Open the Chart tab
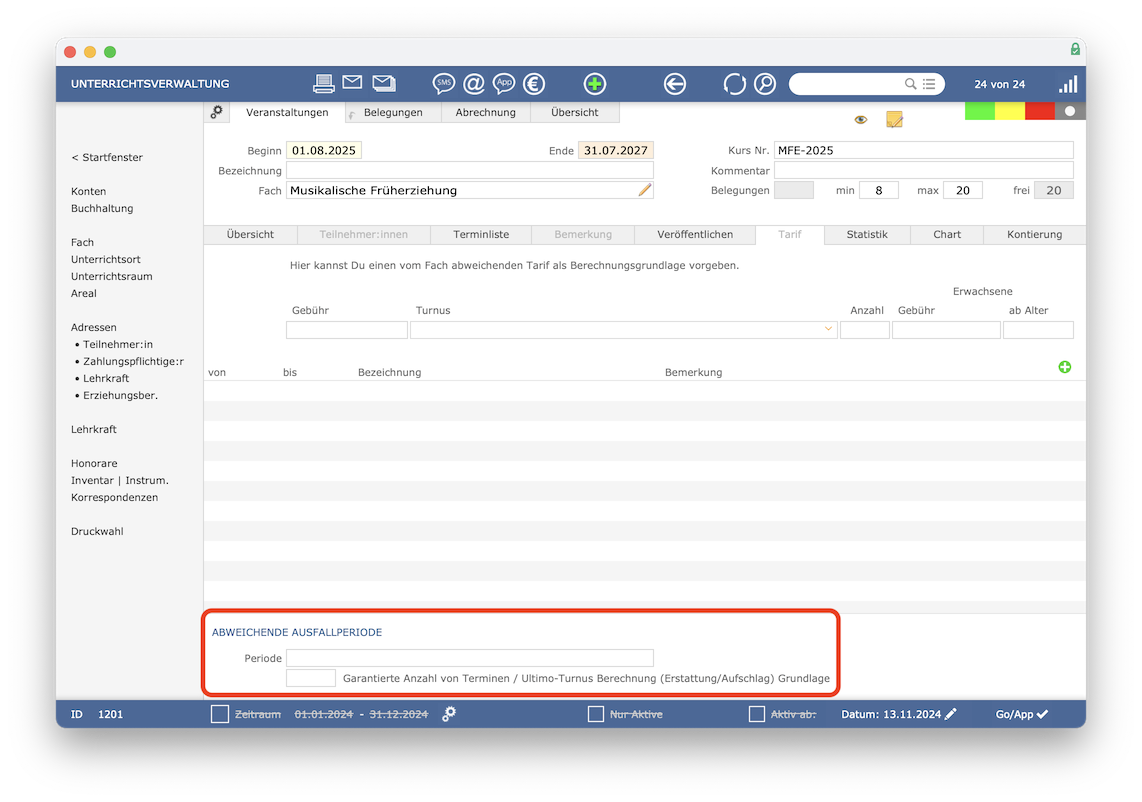Image resolution: width=1142 pixels, height=802 pixels. [947, 235]
